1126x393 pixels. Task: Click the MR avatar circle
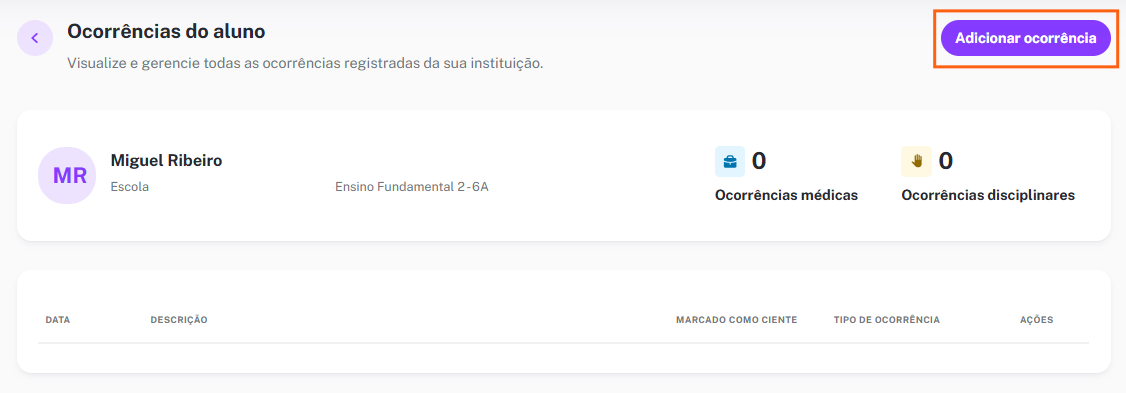pyautogui.click(x=68, y=175)
